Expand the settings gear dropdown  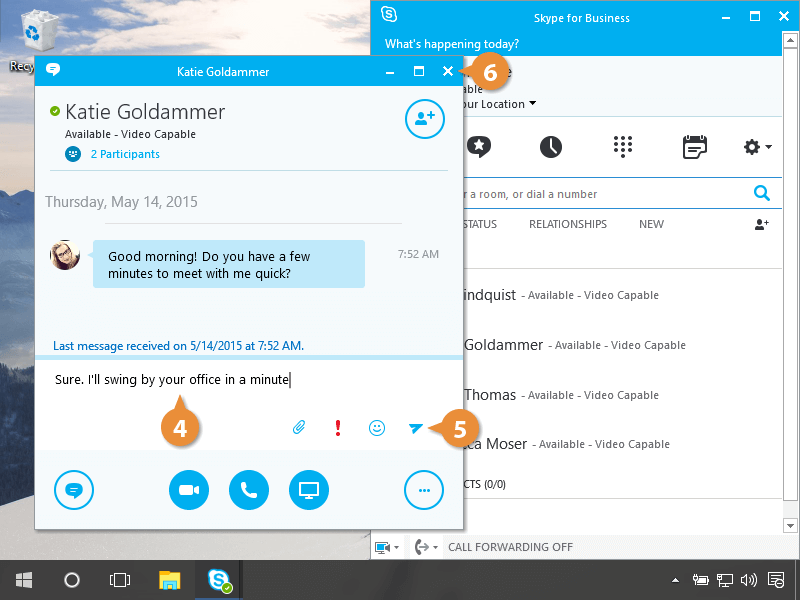point(757,147)
